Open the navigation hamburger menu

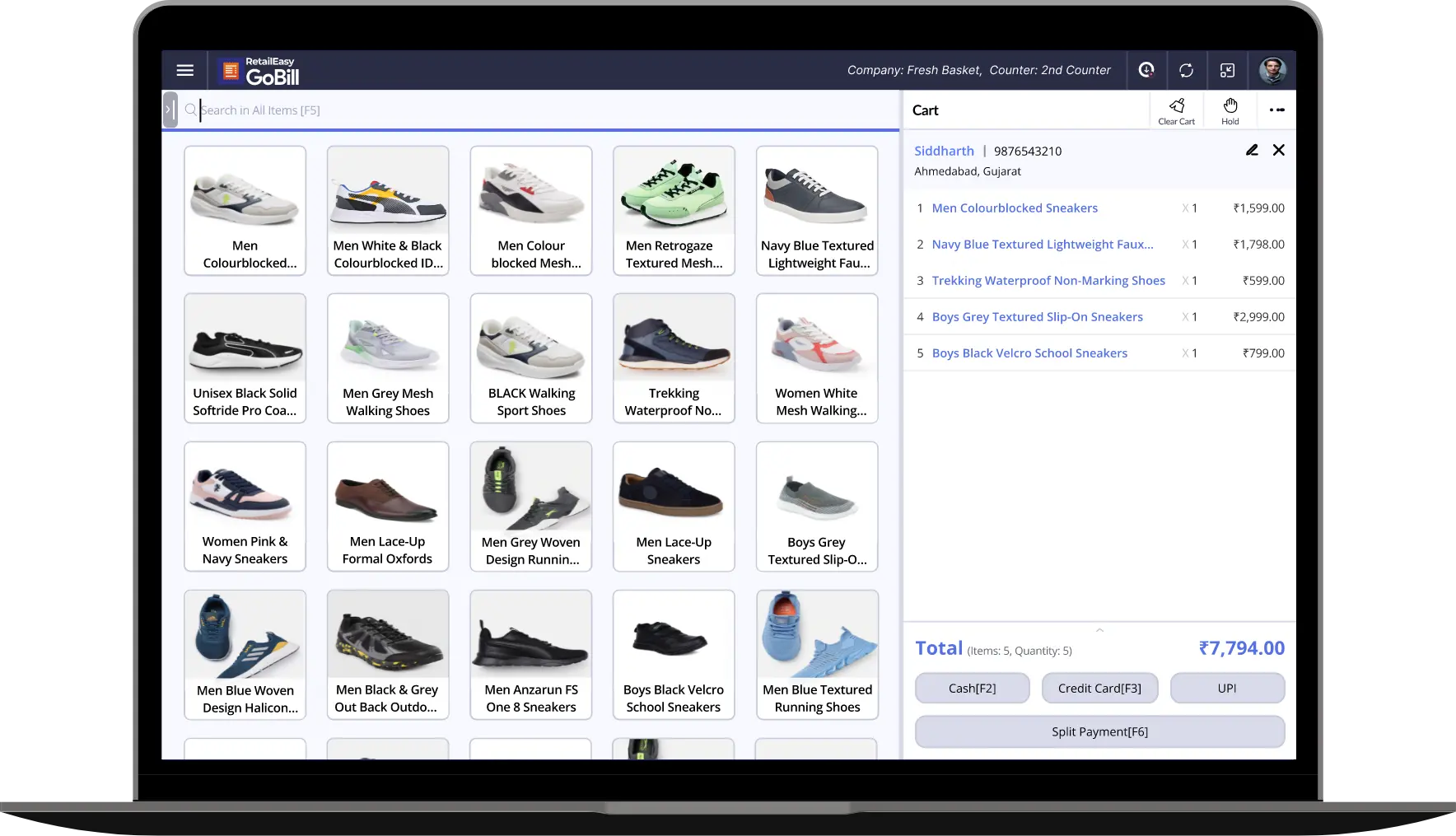[x=184, y=70]
